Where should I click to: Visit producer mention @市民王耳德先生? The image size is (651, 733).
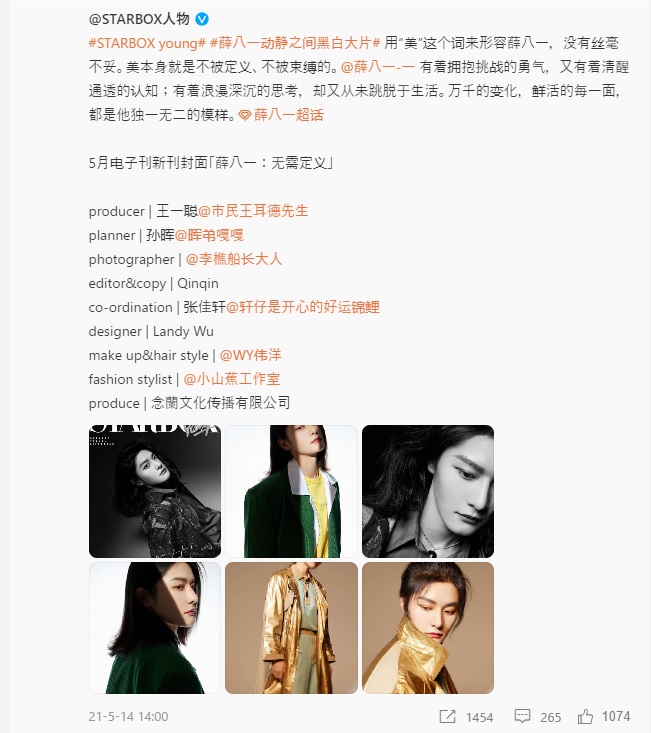click(253, 211)
